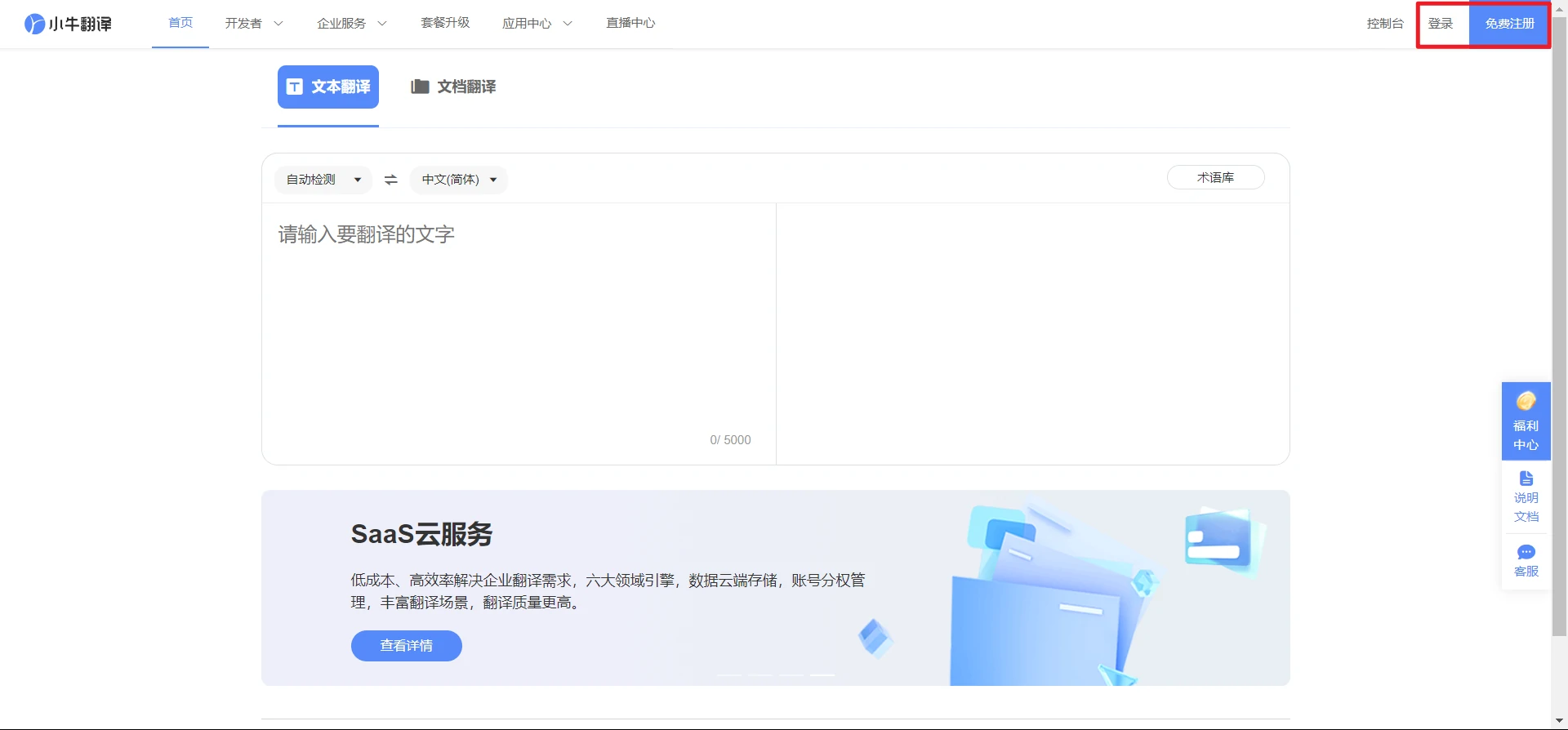
Task: Select the first banner carousel indicator
Action: [x=729, y=675]
